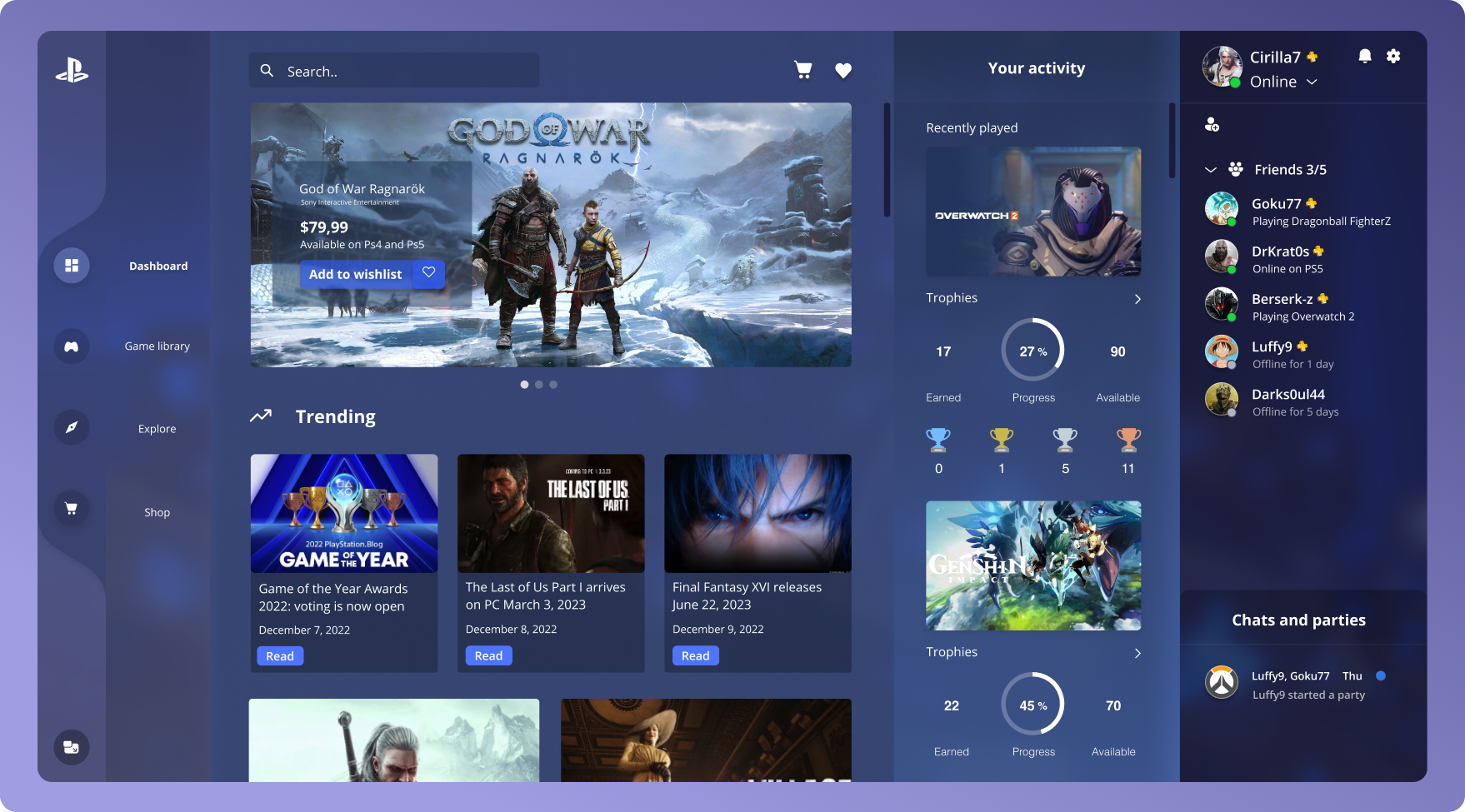The height and width of the screenshot is (812, 1465).
Task: Select the second carousel dot indicator
Action: coord(539,385)
